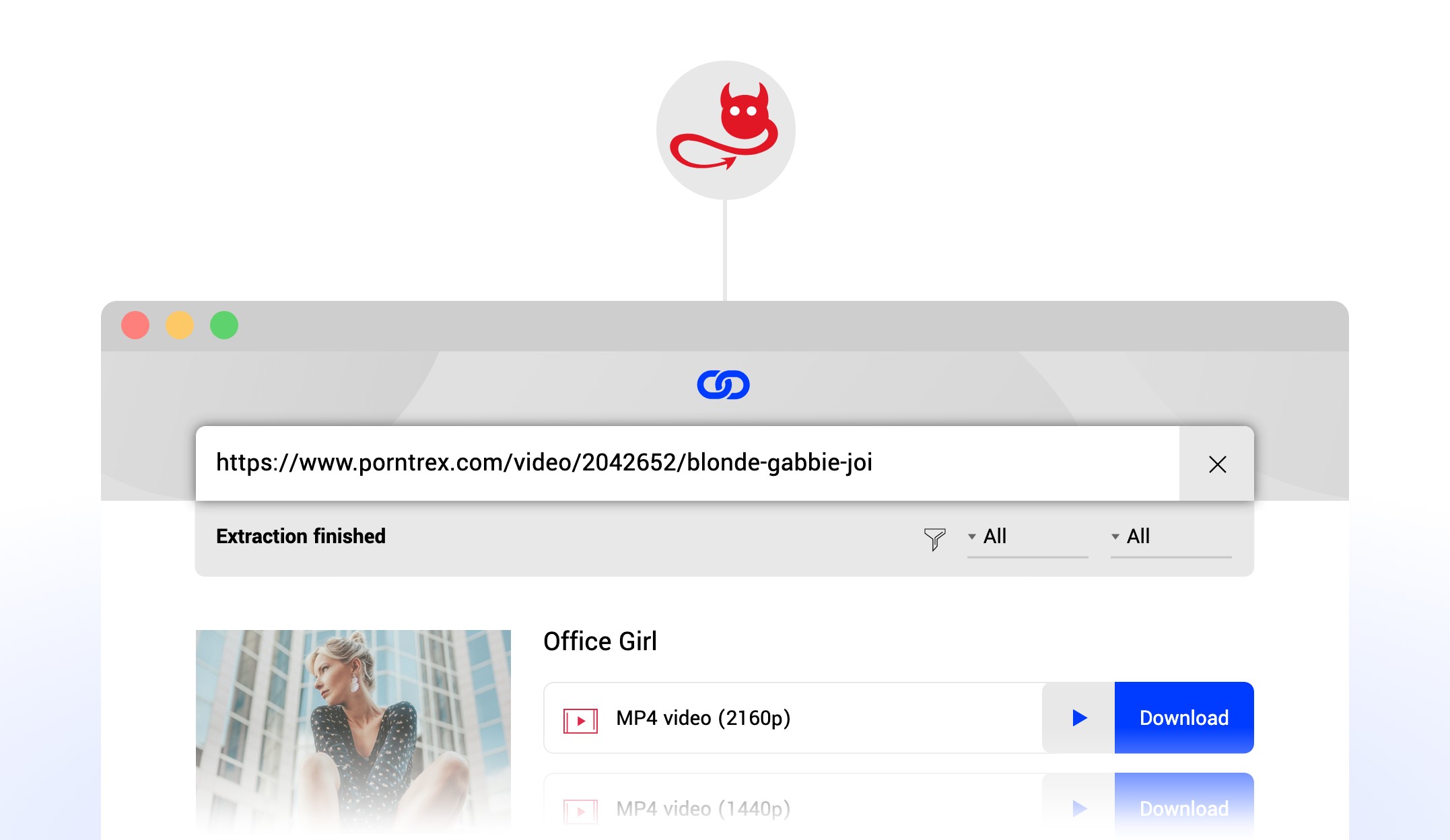Image resolution: width=1450 pixels, height=840 pixels.
Task: Click the blue chain link logo
Action: tap(724, 384)
